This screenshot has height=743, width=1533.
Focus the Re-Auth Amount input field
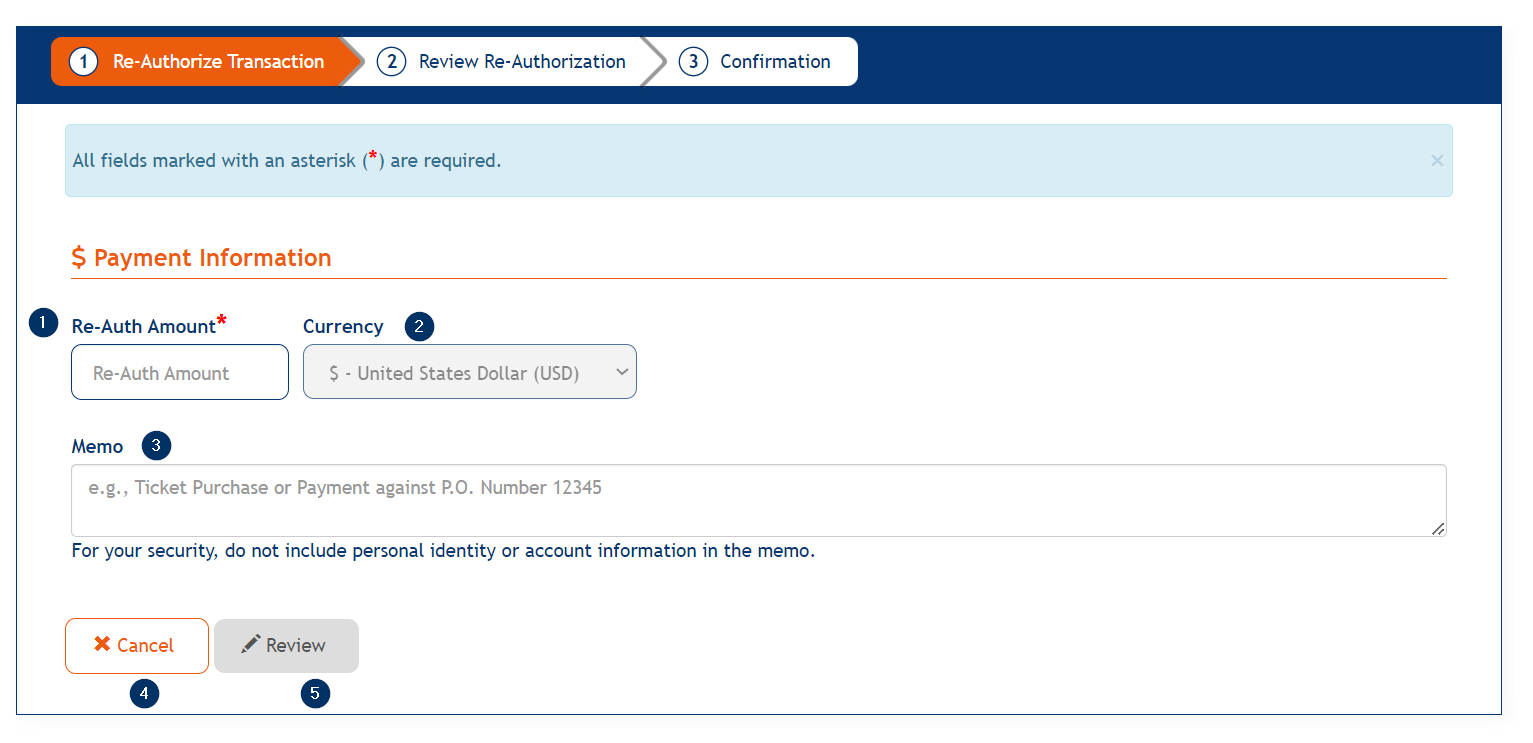coord(180,373)
